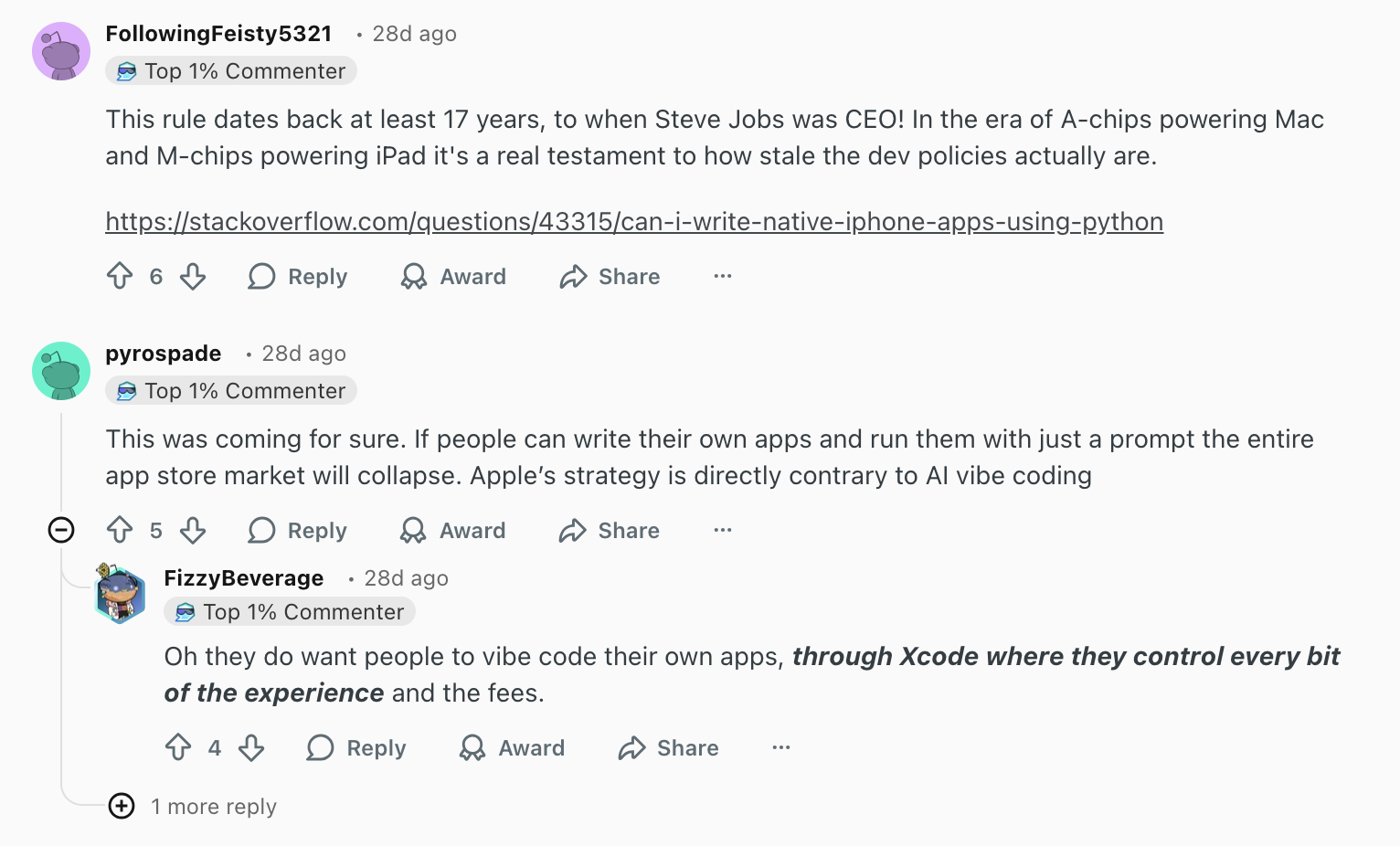Give an Award to FizzyBeverage's comment
This screenshot has height=846, width=1400.
pos(512,747)
